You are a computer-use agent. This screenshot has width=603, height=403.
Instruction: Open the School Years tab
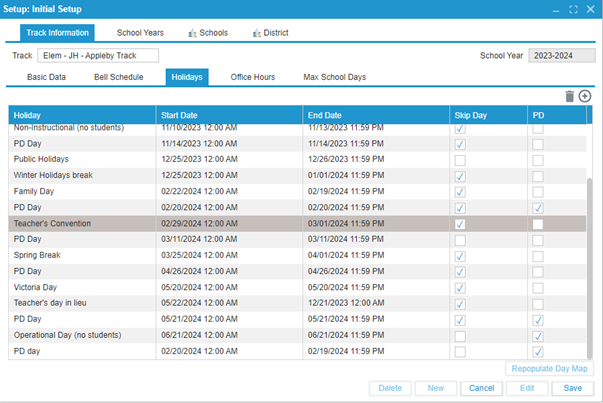[142, 33]
